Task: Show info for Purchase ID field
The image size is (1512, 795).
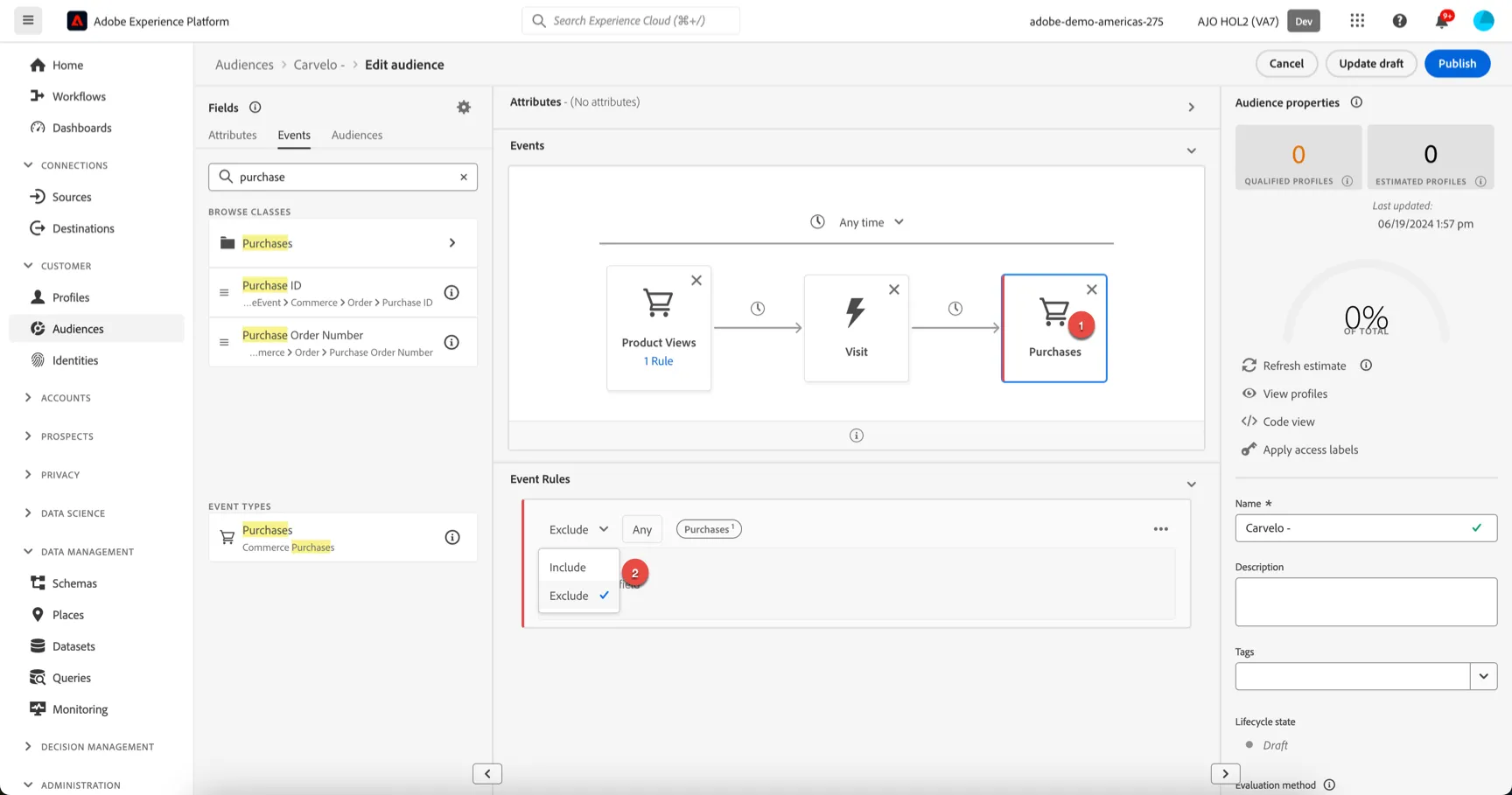Action: click(x=451, y=292)
